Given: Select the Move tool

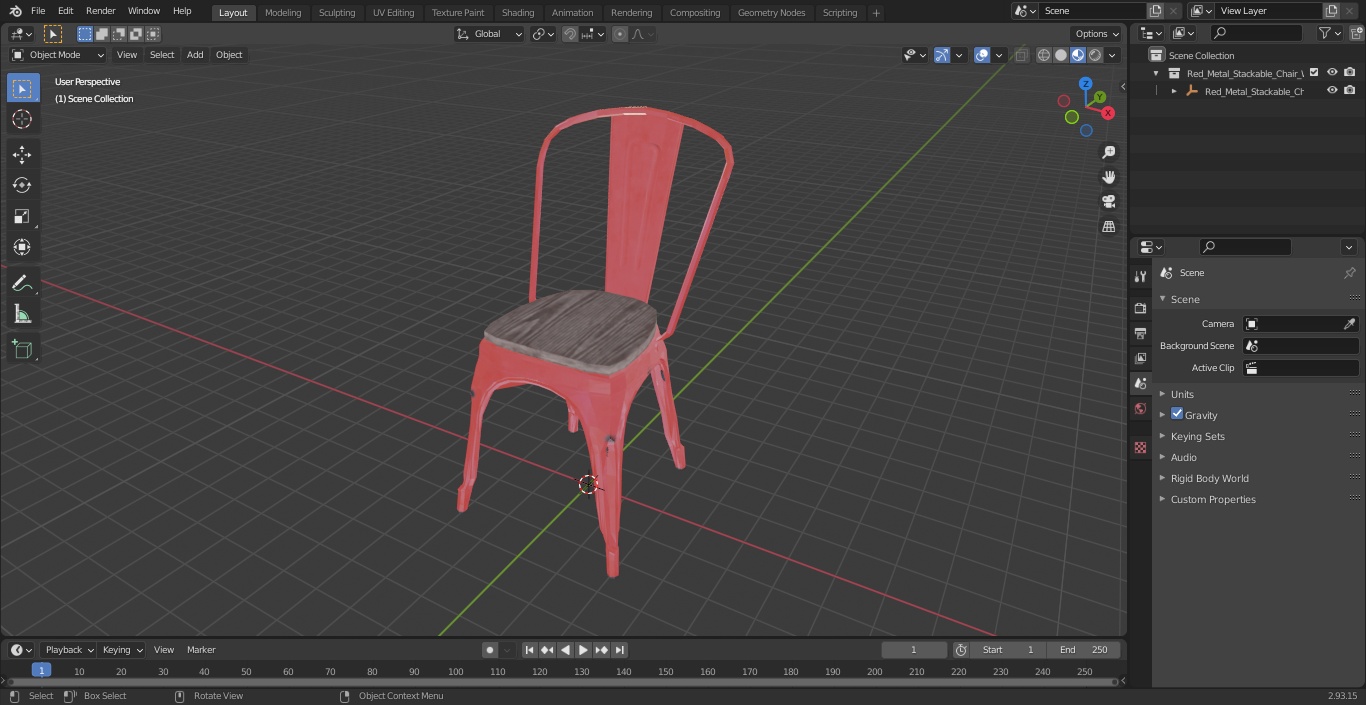Looking at the screenshot, I should (x=22, y=154).
